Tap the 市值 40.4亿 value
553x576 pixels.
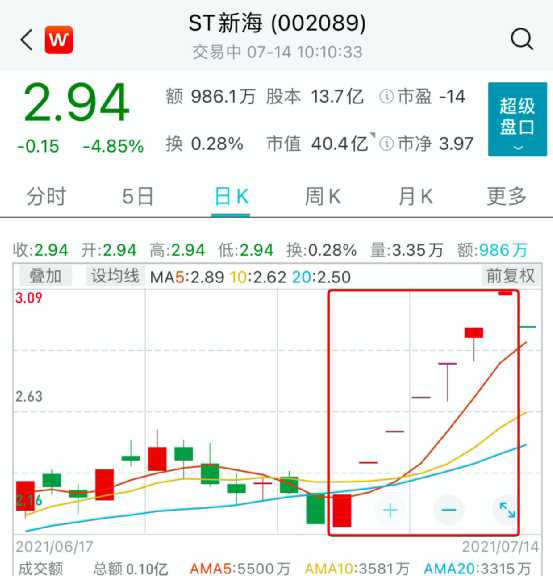pos(317,144)
